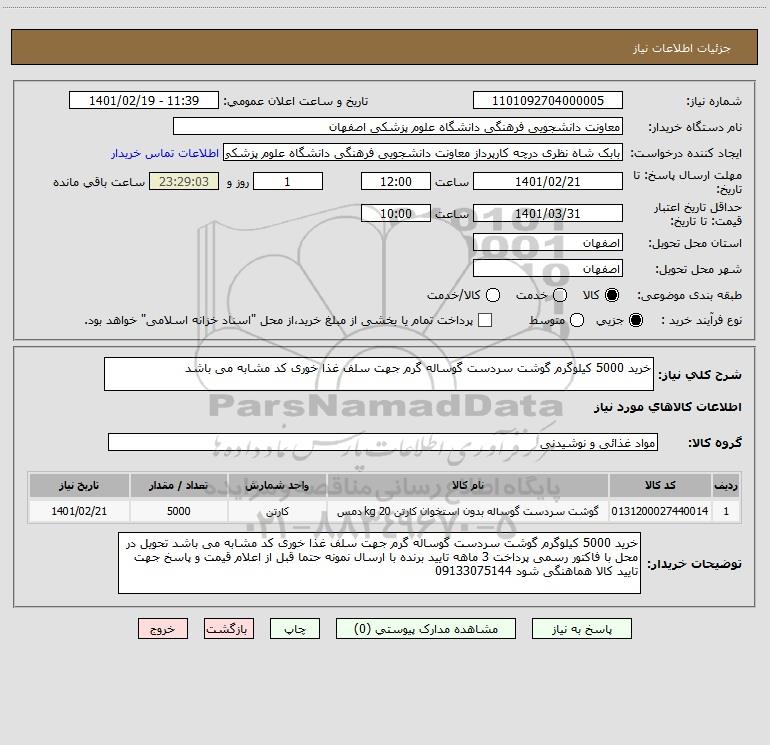770x745 pixels.
Task: Click the request creator field بابک شاه نظری
Action: point(423,153)
